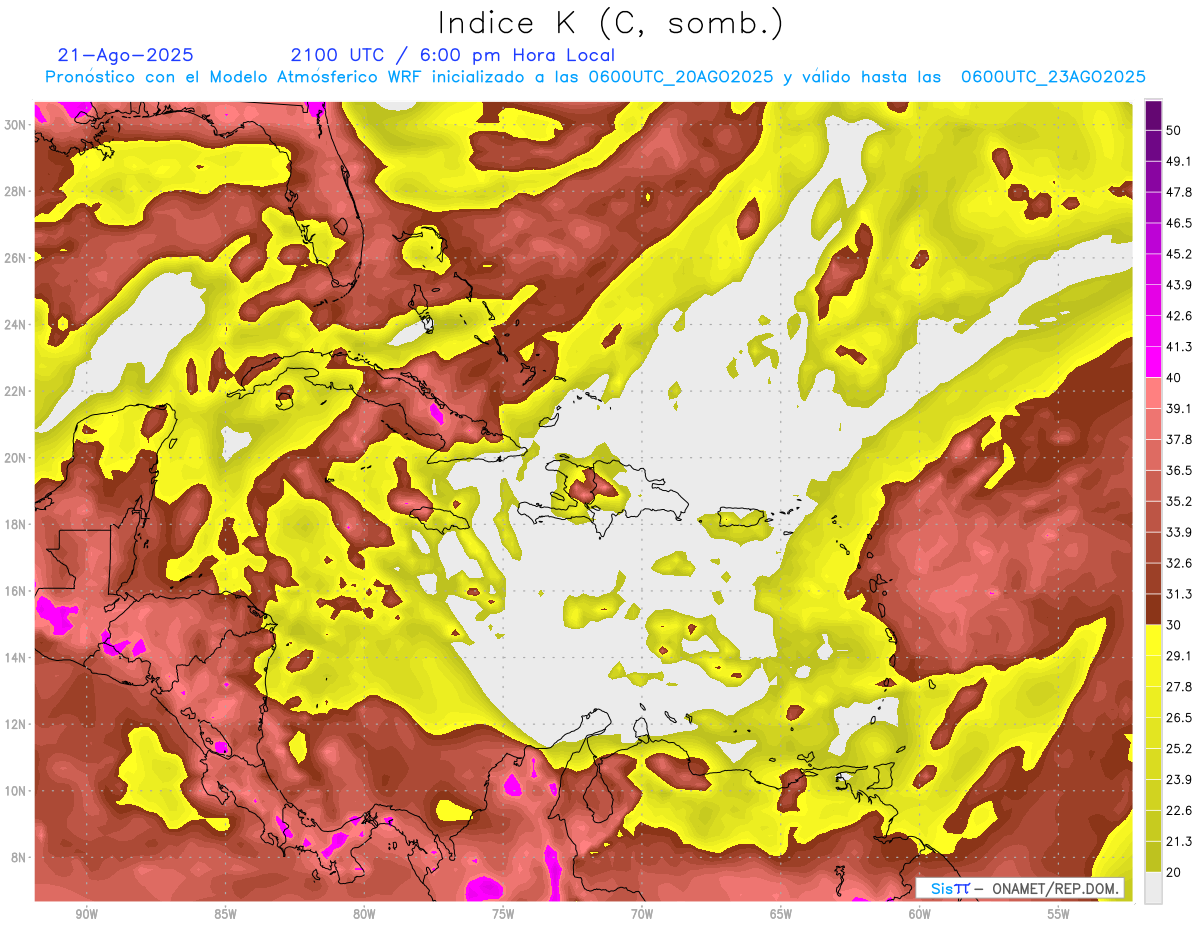Click the colorbar value 21.3
The height and width of the screenshot is (927, 1200).
1178,842
